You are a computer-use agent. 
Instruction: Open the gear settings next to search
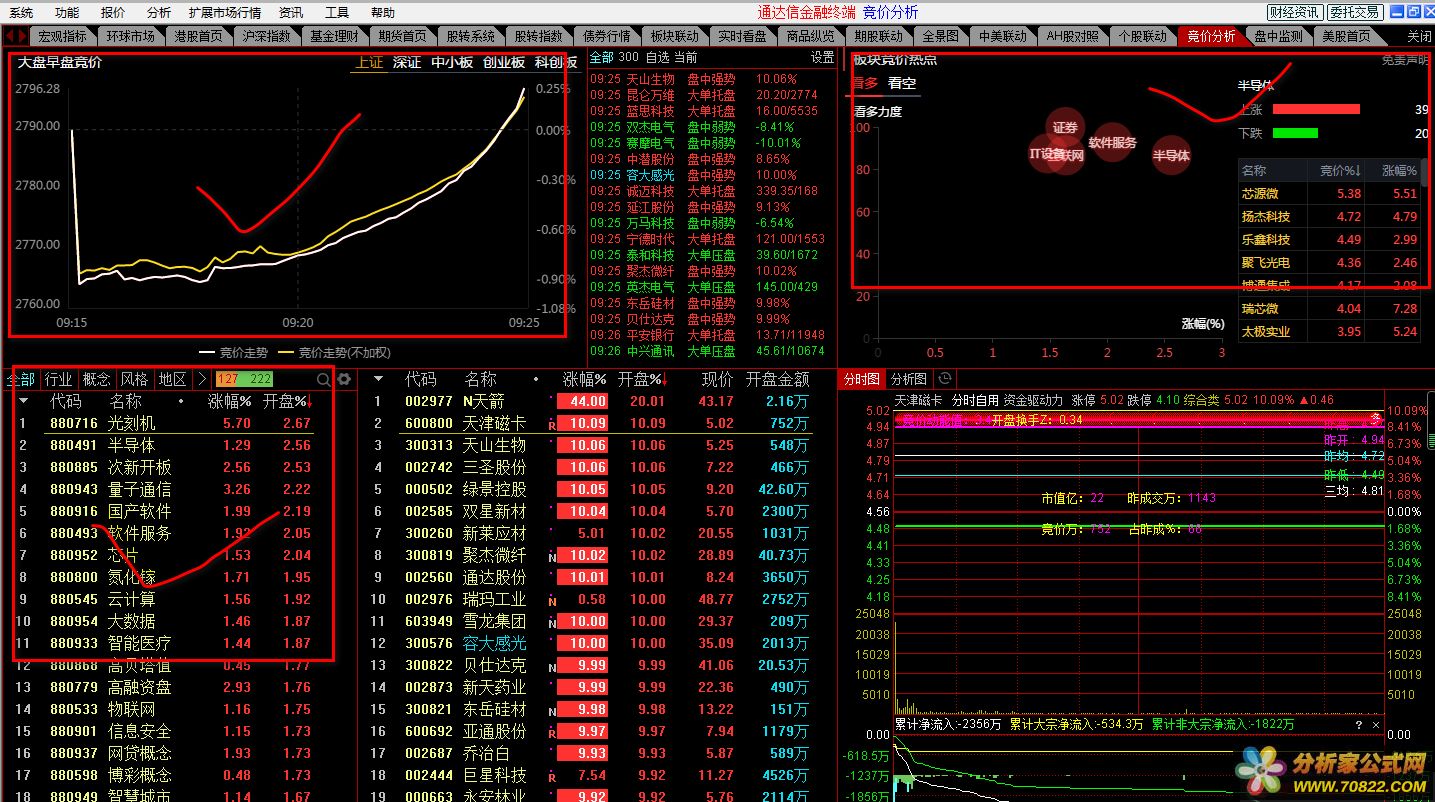click(344, 380)
